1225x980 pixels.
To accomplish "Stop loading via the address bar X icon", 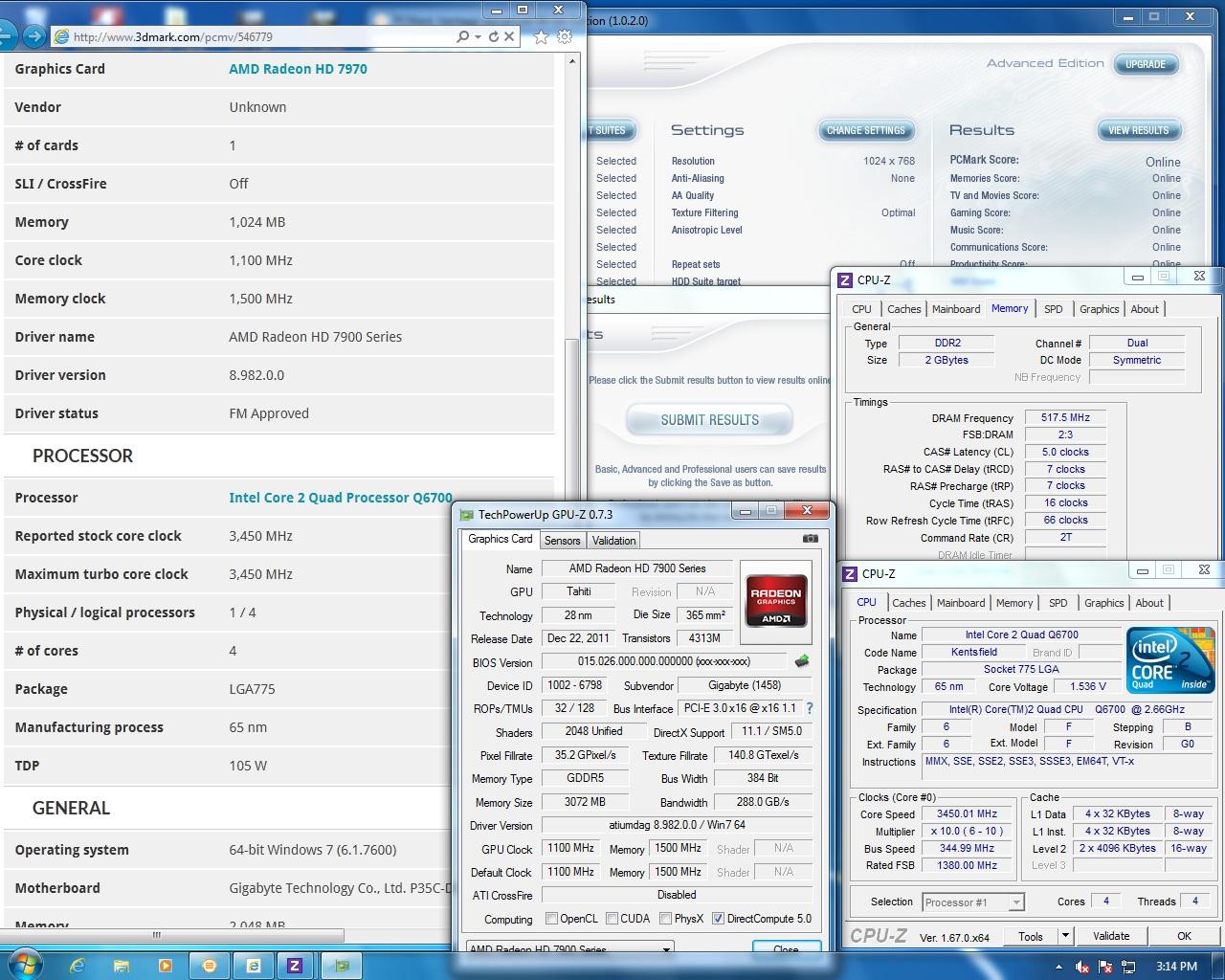I will (509, 36).
